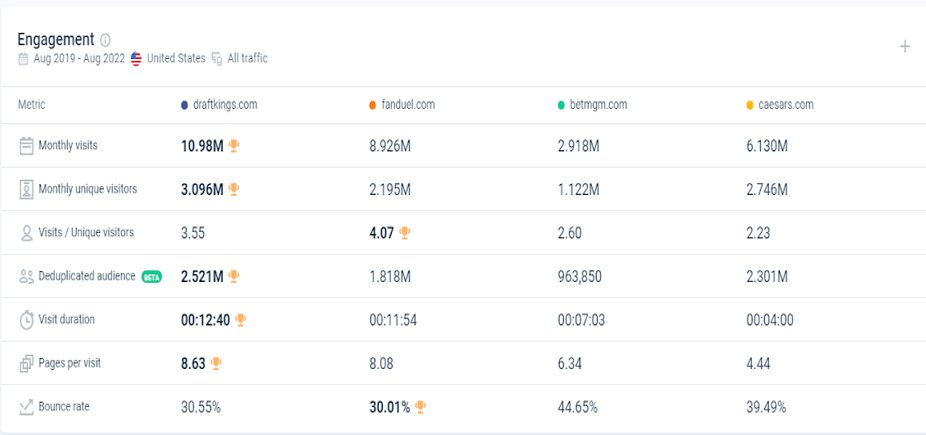
Task: Click the 2.746M unique visitors value
Action: coord(767,189)
